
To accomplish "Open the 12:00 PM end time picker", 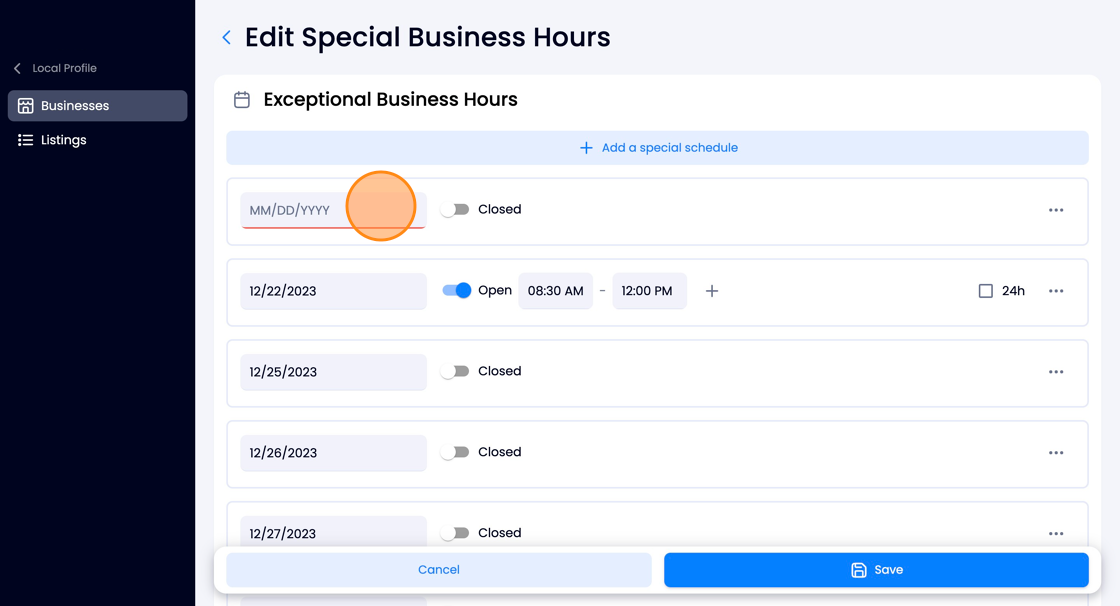I will click(x=649, y=291).
